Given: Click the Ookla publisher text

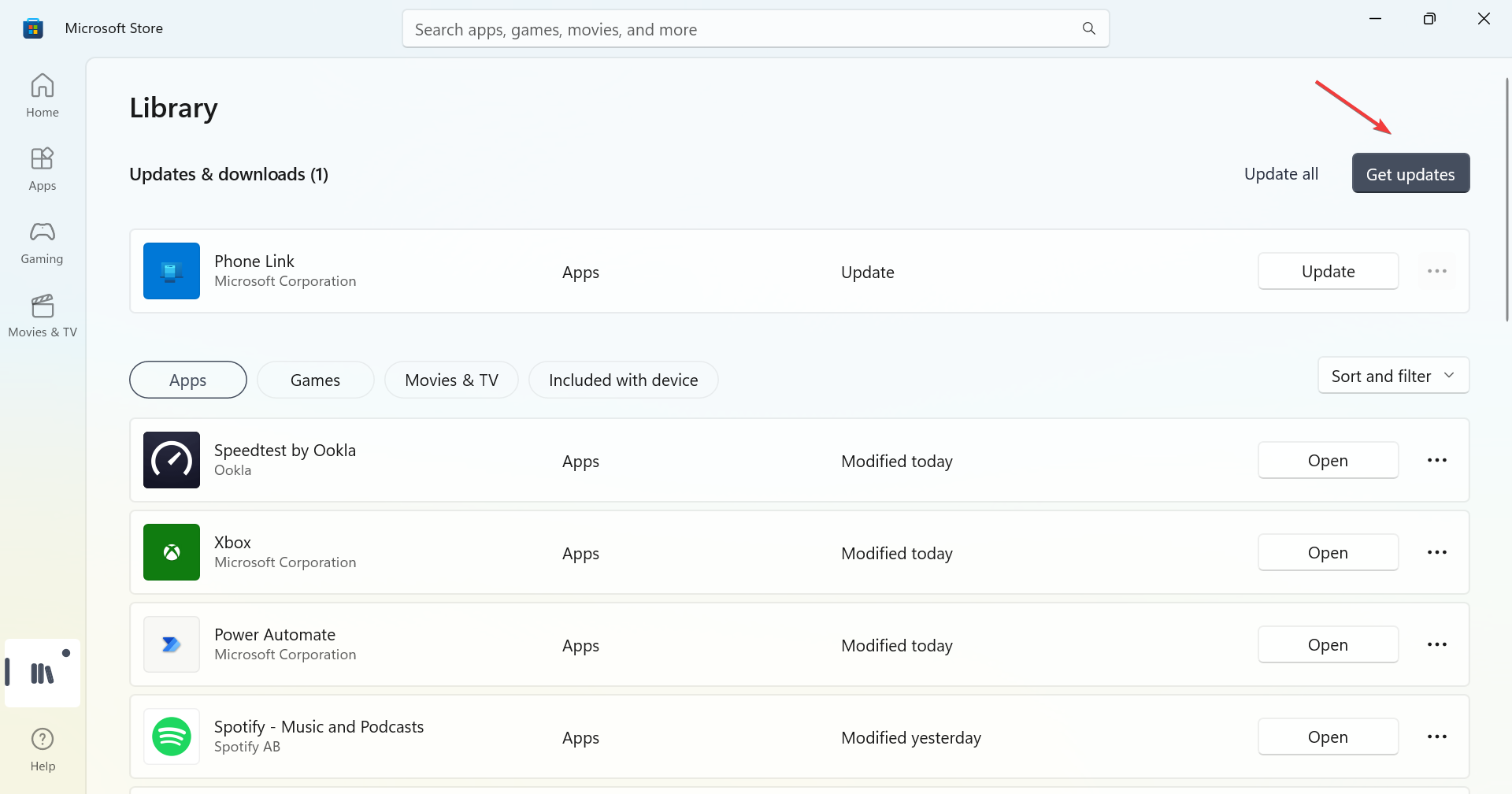Looking at the screenshot, I should click(232, 470).
